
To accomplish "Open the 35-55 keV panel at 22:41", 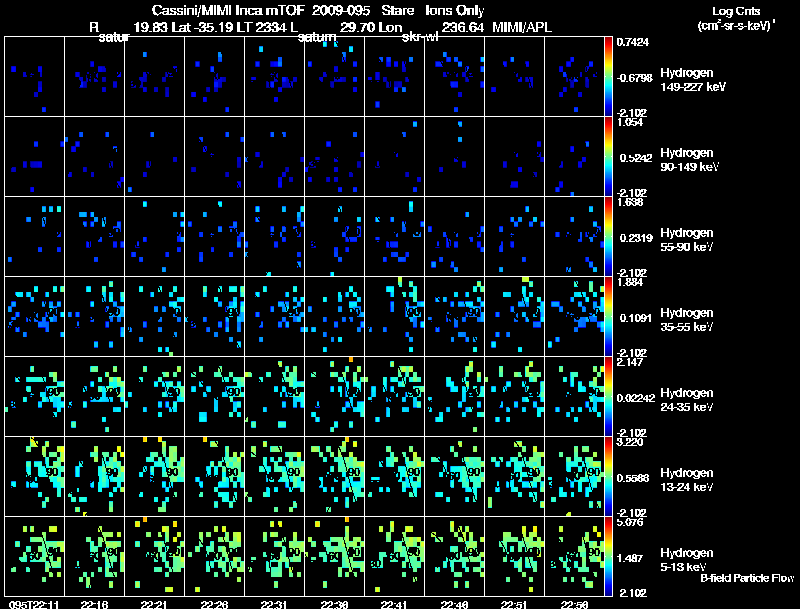I will click(394, 317).
